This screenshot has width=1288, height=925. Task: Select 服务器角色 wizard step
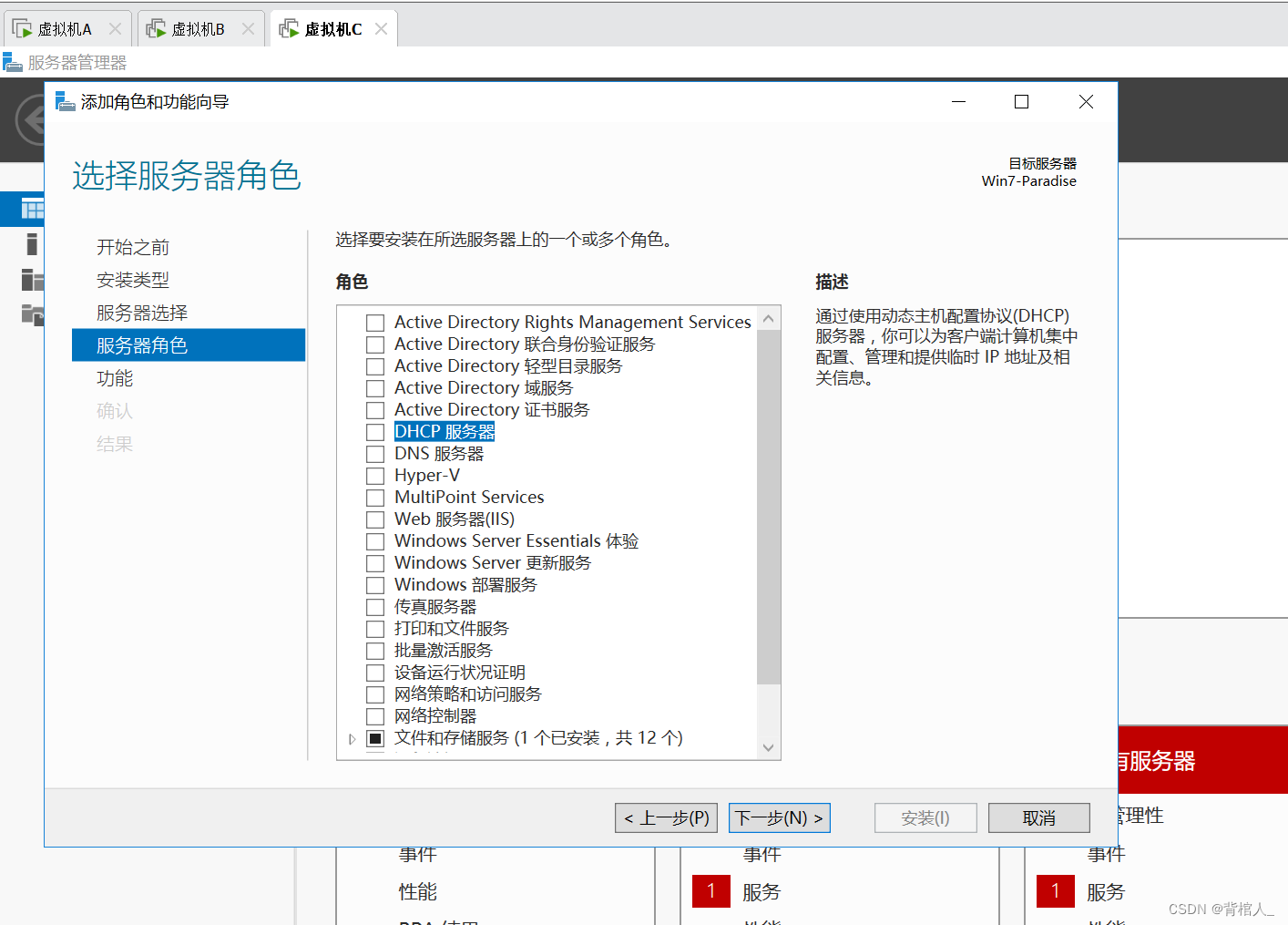[x=189, y=345]
